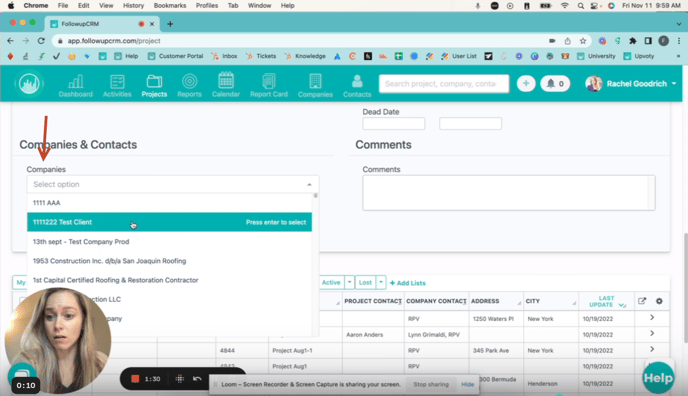Open 345 Park Ave row chevron

[x=652, y=349]
